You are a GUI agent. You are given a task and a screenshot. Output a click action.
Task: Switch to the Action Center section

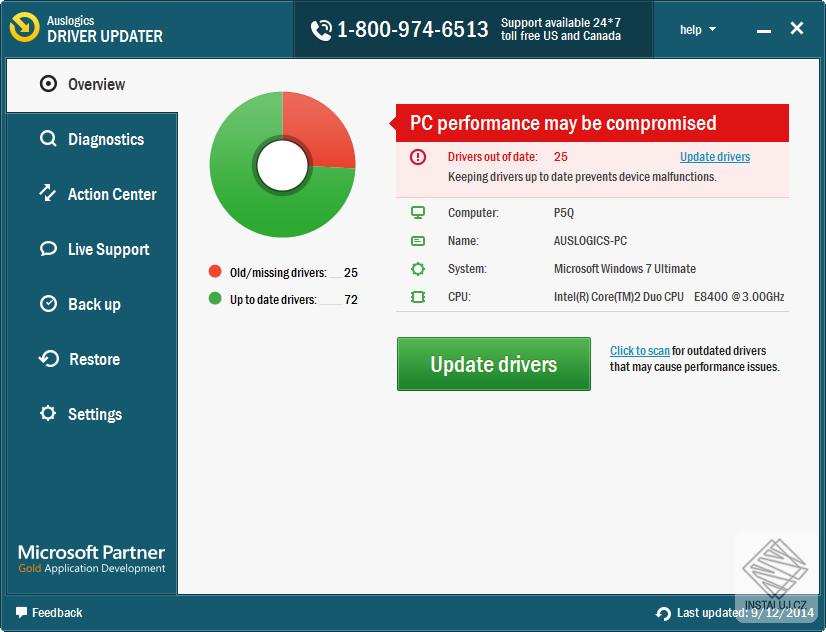[x=110, y=194]
